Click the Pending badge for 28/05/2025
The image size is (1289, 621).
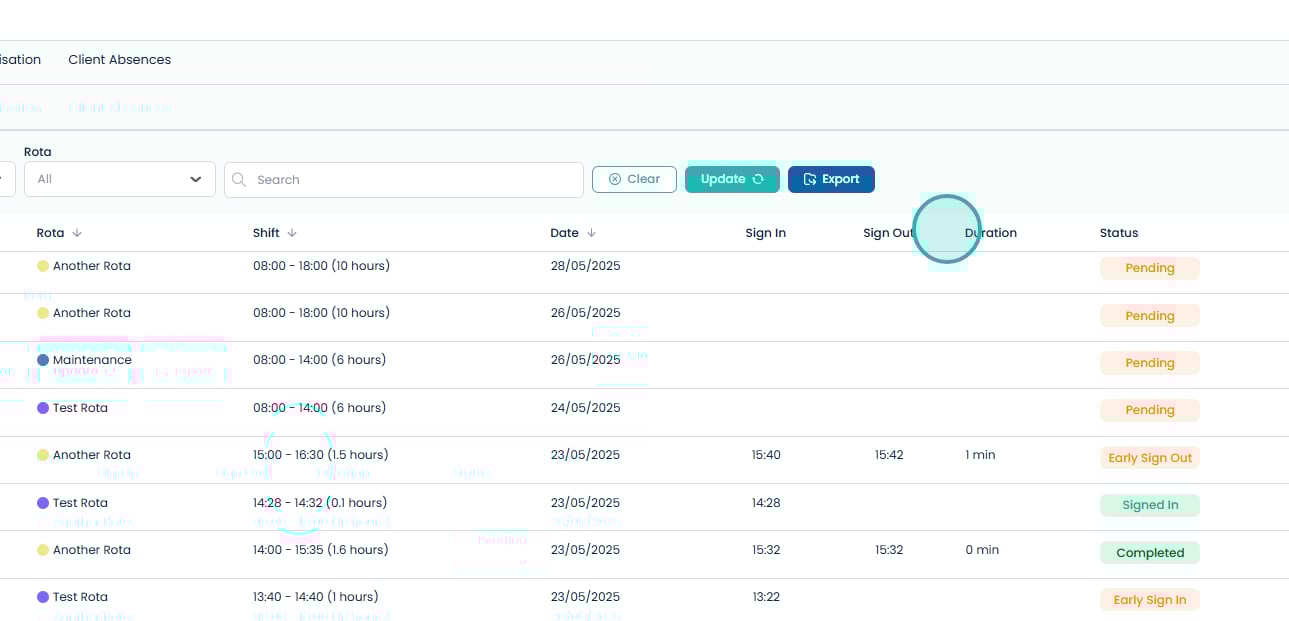click(1149, 268)
